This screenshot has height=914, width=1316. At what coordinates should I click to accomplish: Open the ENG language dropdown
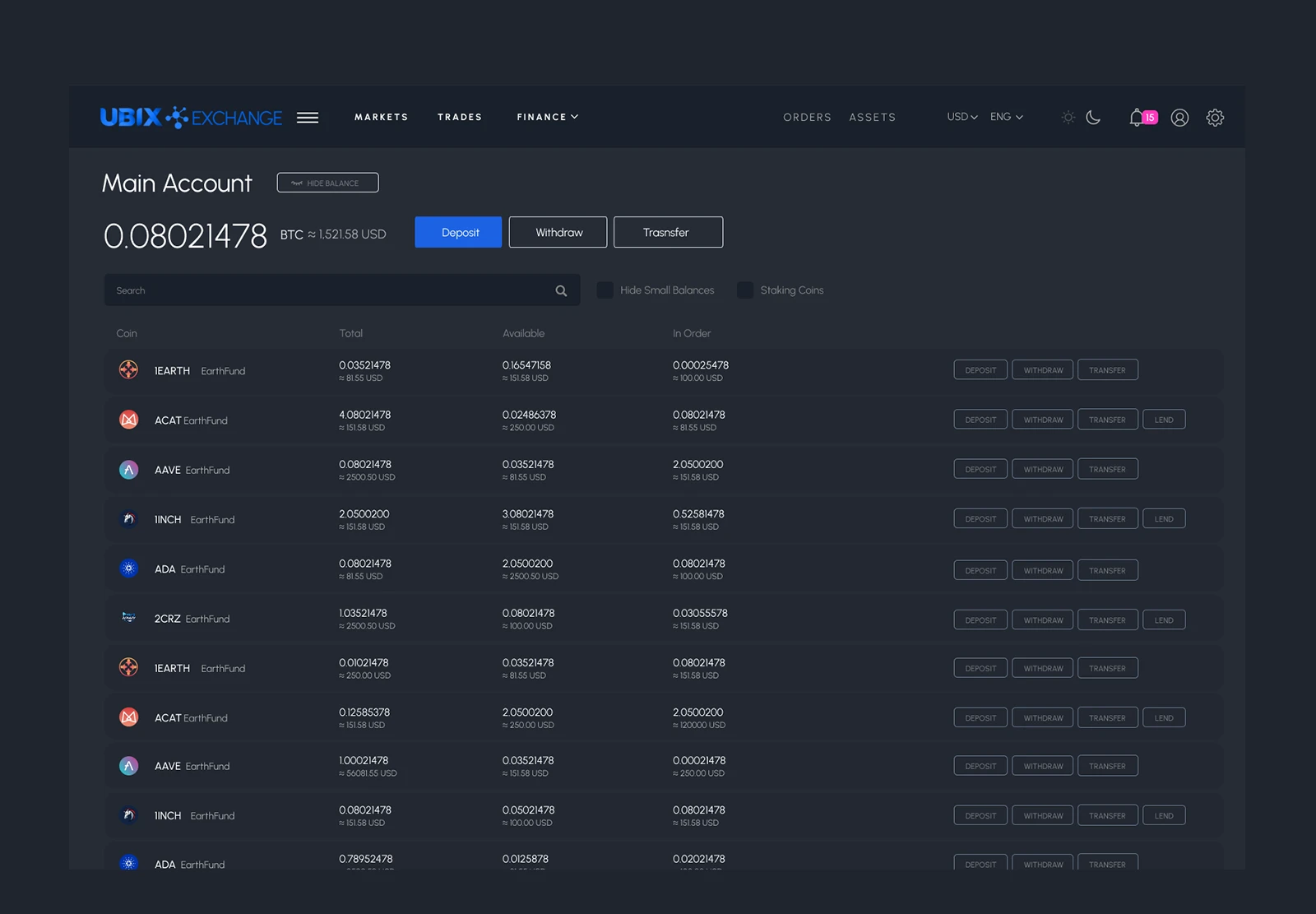1006,117
